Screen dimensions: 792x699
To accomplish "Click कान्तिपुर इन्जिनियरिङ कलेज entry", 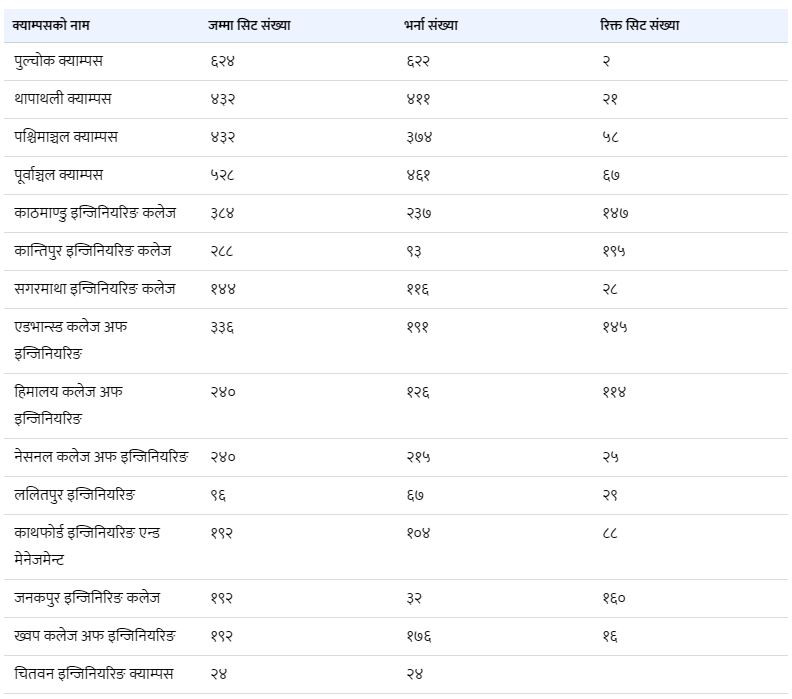I will coord(92,251).
